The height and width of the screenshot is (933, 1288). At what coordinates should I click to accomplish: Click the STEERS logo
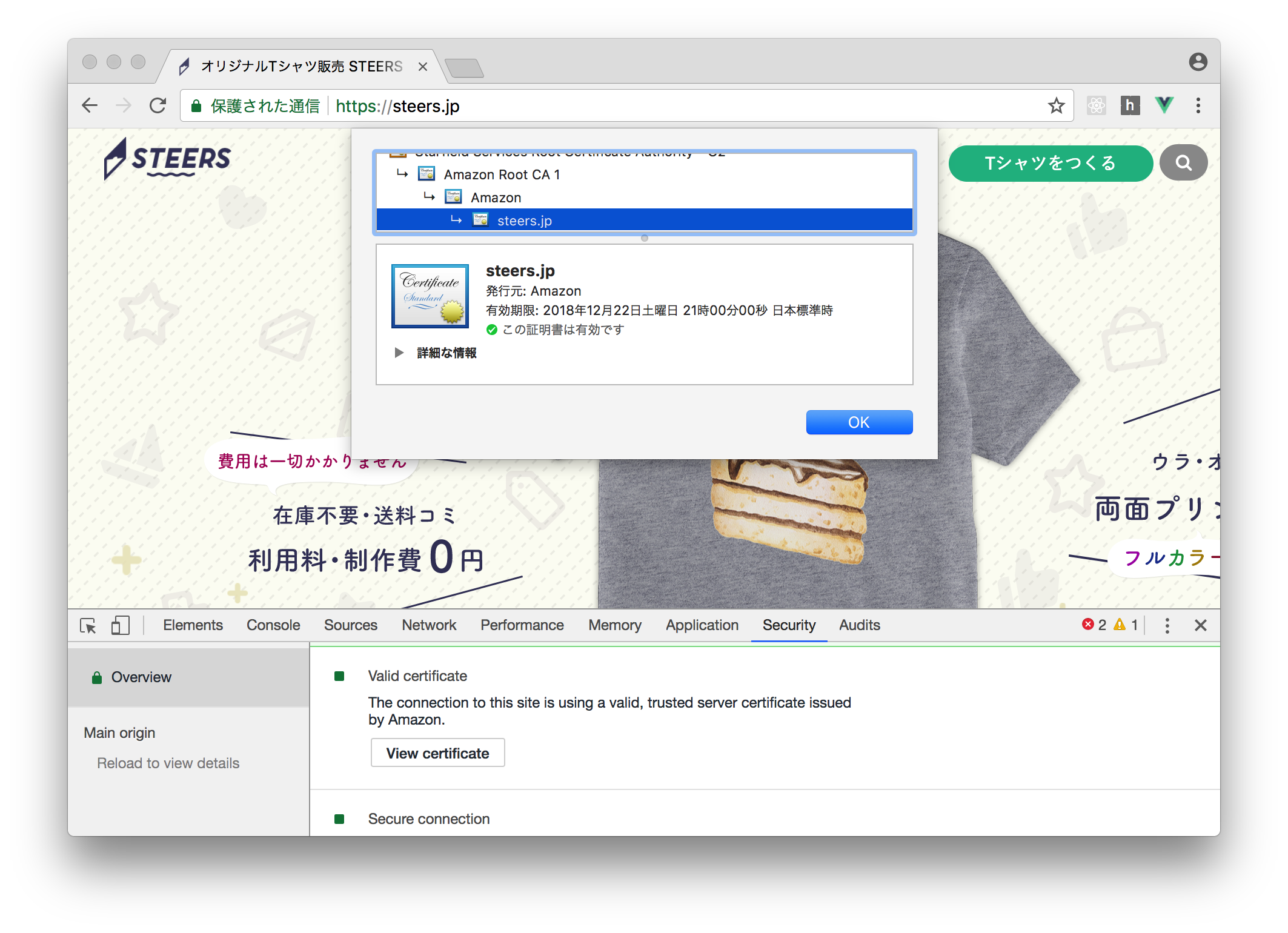[x=167, y=159]
